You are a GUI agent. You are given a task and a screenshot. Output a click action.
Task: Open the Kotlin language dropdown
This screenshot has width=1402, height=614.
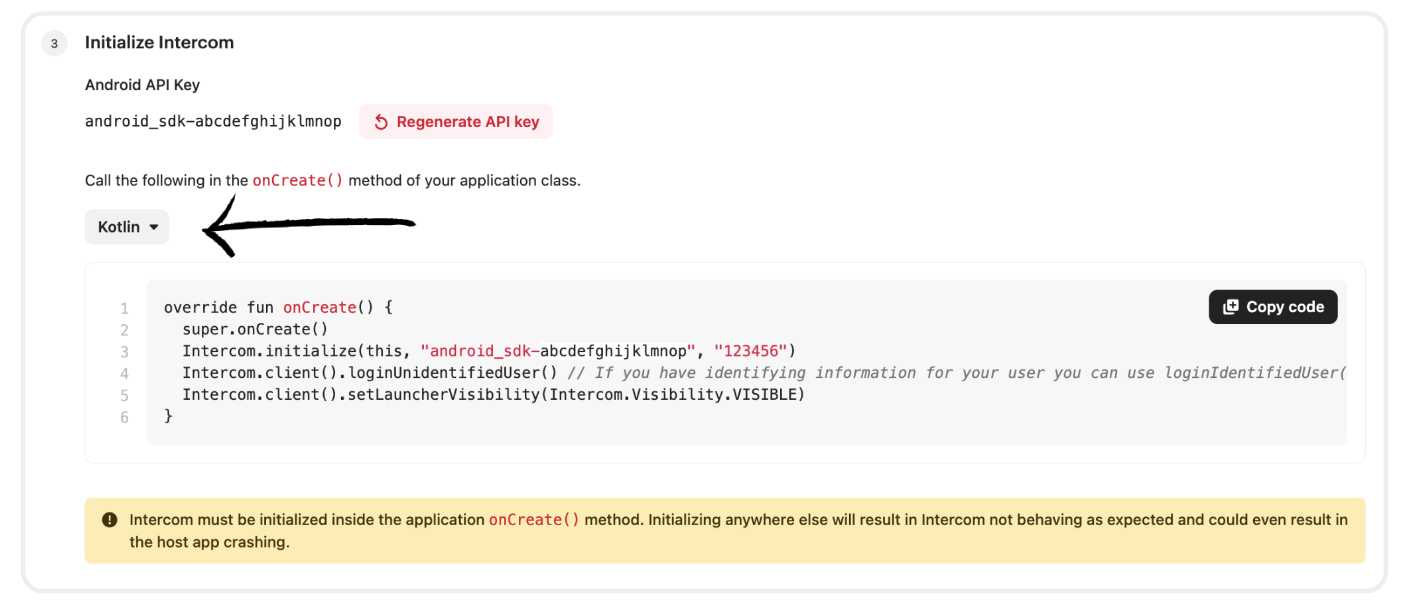click(x=127, y=227)
